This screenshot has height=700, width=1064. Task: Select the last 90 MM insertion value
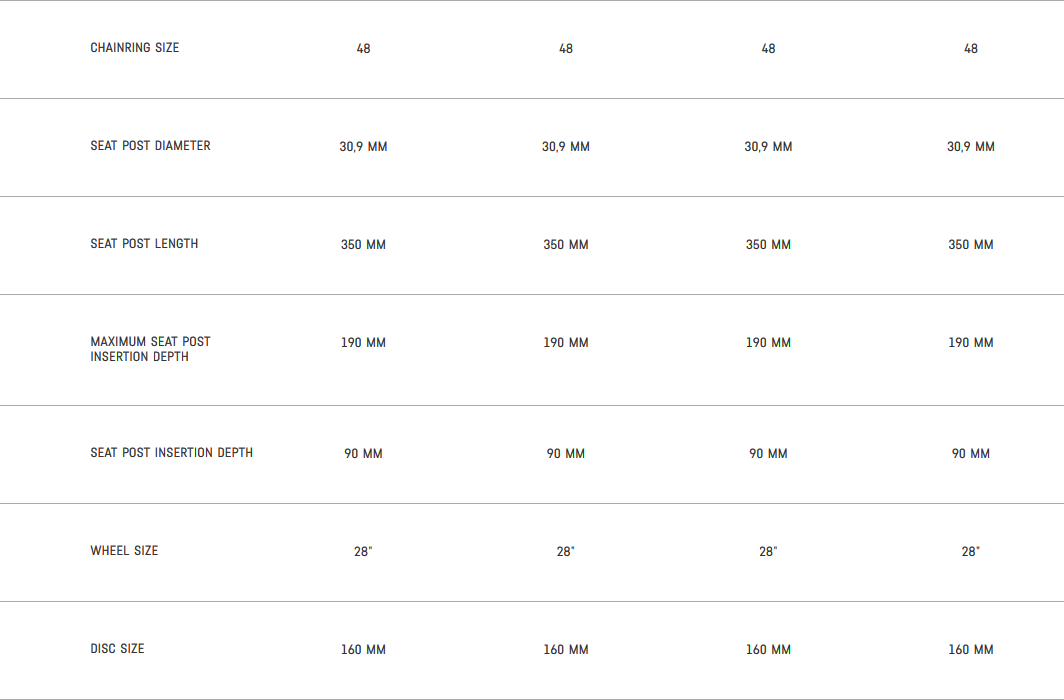970,454
